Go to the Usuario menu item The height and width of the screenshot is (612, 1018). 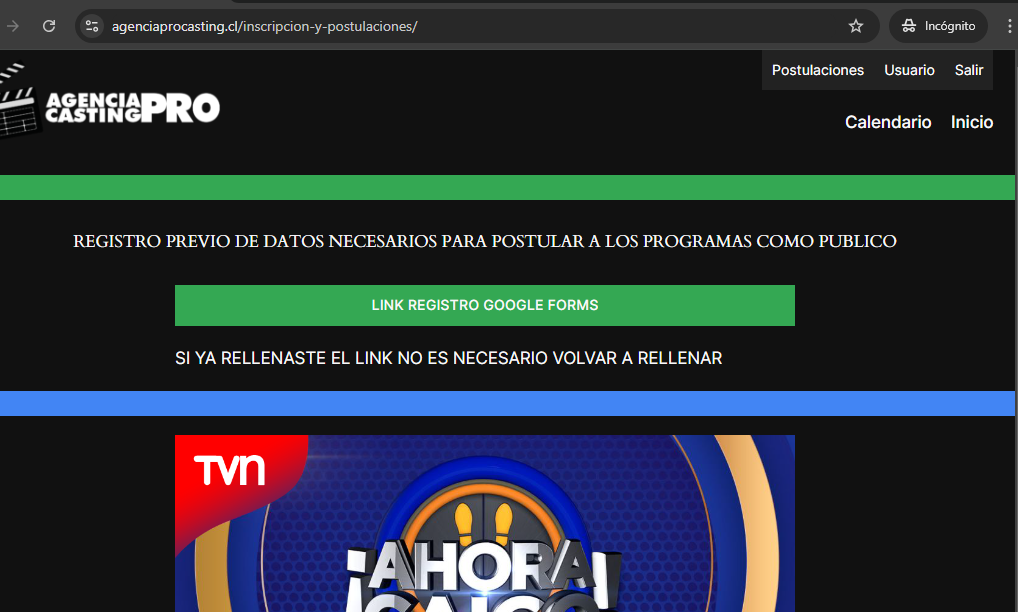pos(909,70)
